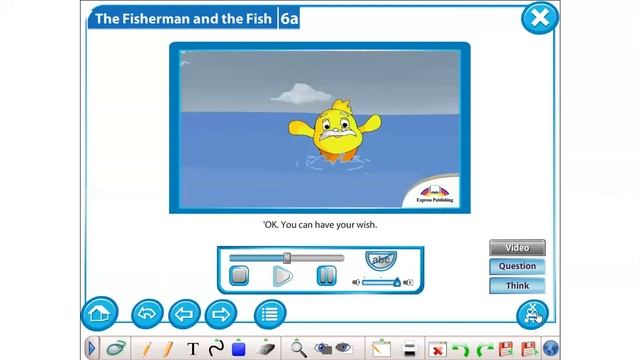Adjust the volume slider knob
Screen dimensions: 640x360
click(x=397, y=282)
